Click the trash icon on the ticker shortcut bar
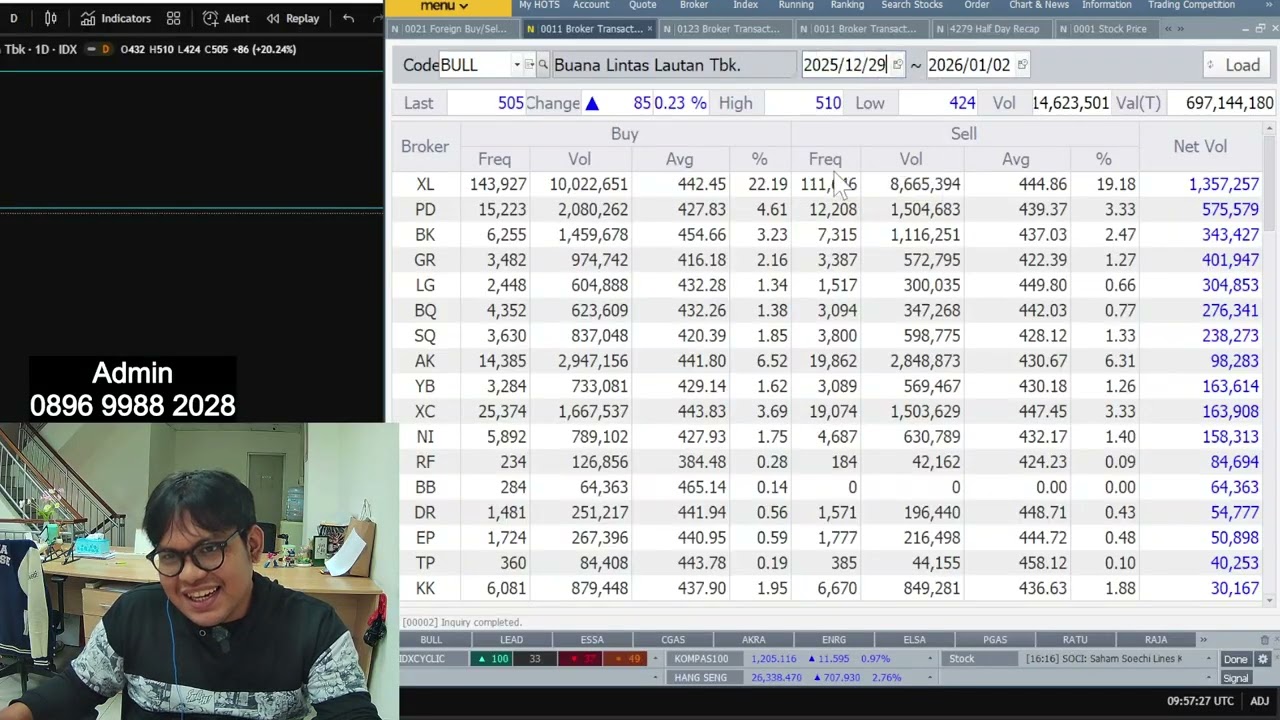 1264,640
